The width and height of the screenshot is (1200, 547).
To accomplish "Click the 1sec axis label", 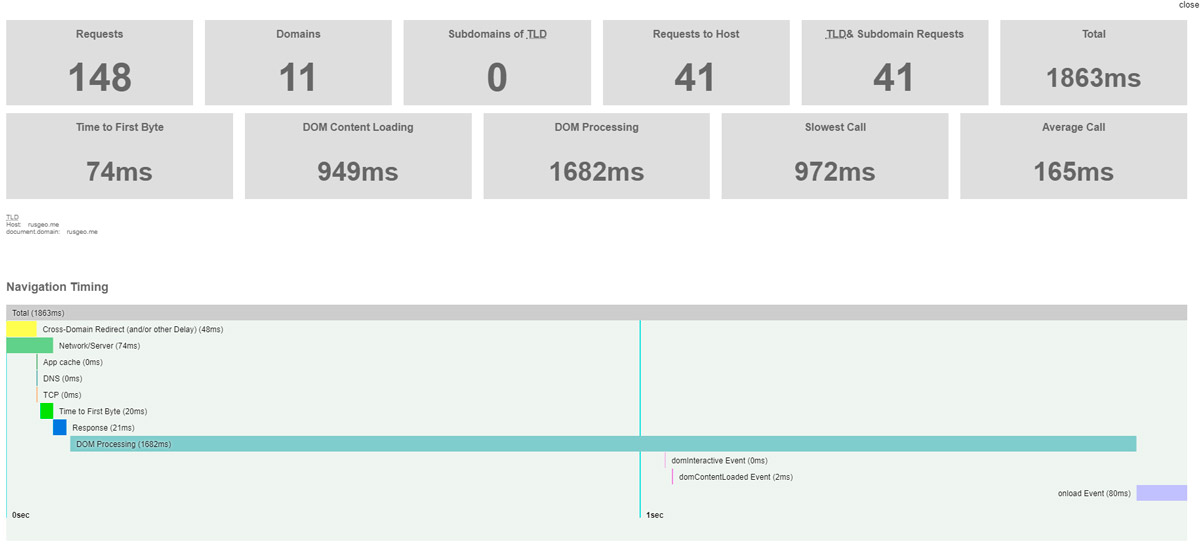I will click(x=654, y=514).
